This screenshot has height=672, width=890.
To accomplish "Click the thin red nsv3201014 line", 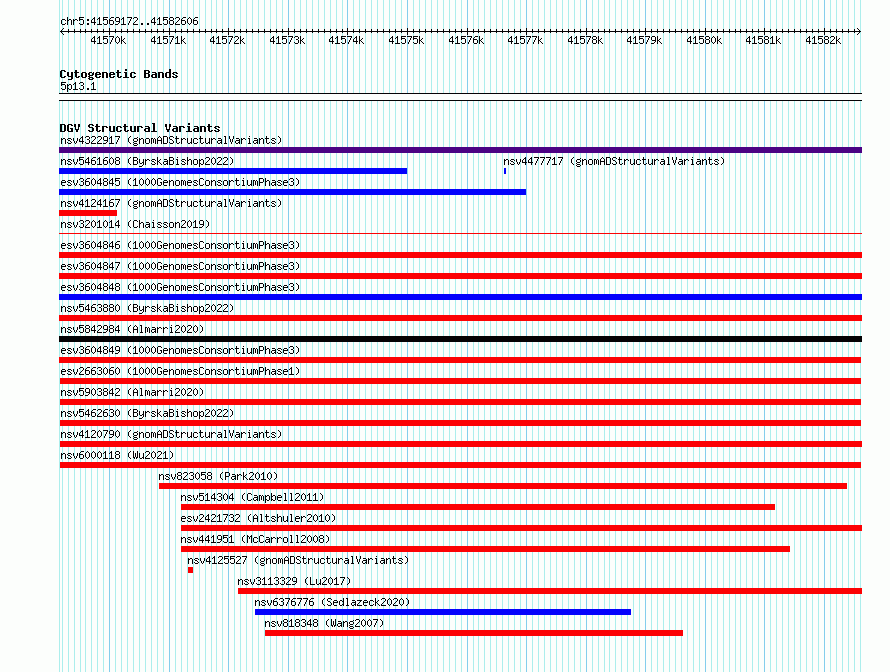I will point(460,233).
